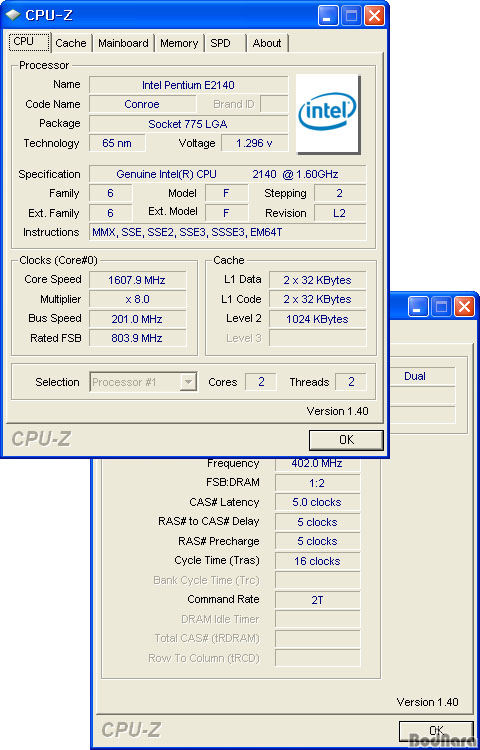Close the front CPU-Z window
480x750 pixels.
(374, 16)
